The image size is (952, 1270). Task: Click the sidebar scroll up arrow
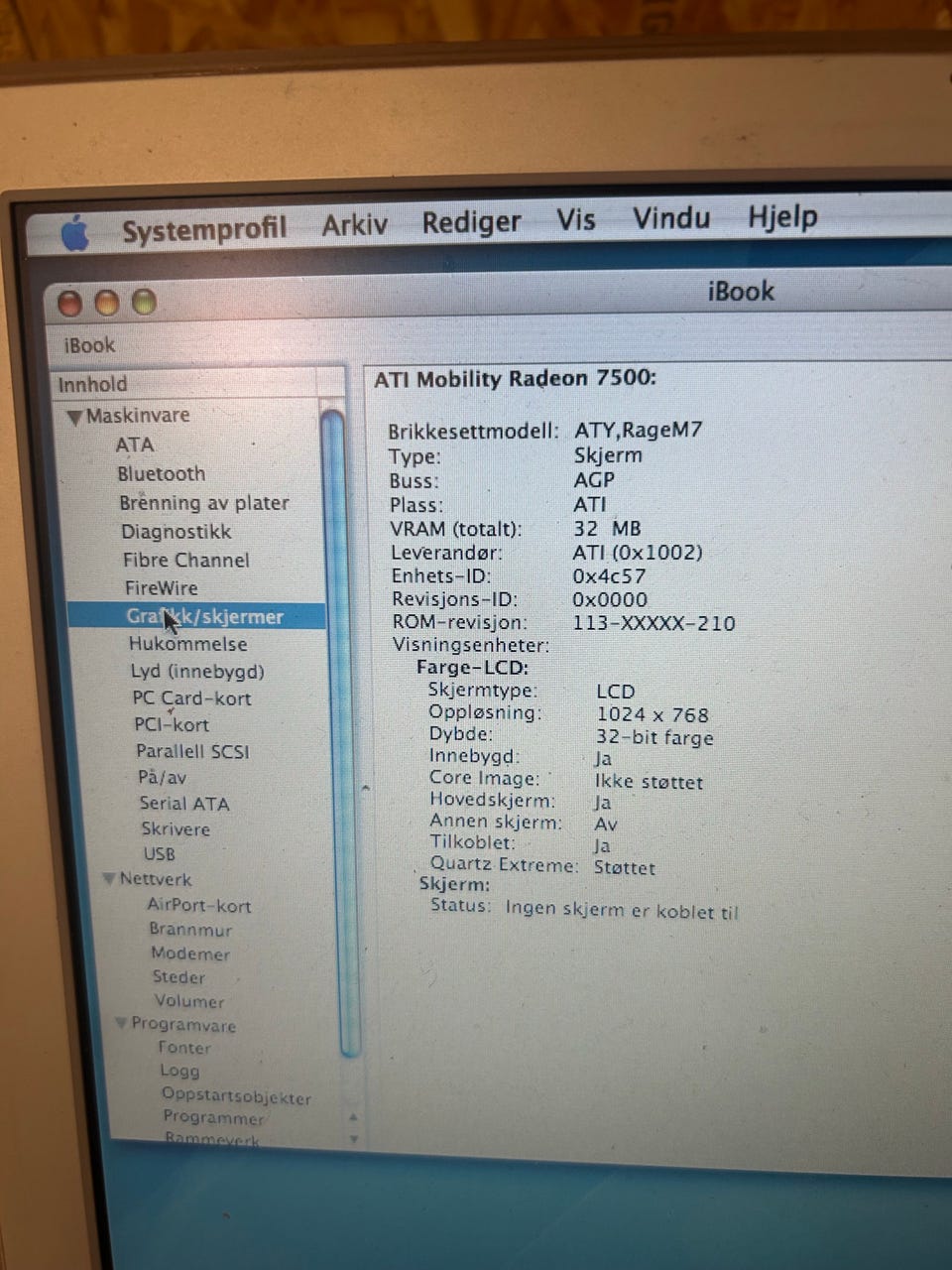tap(354, 1117)
